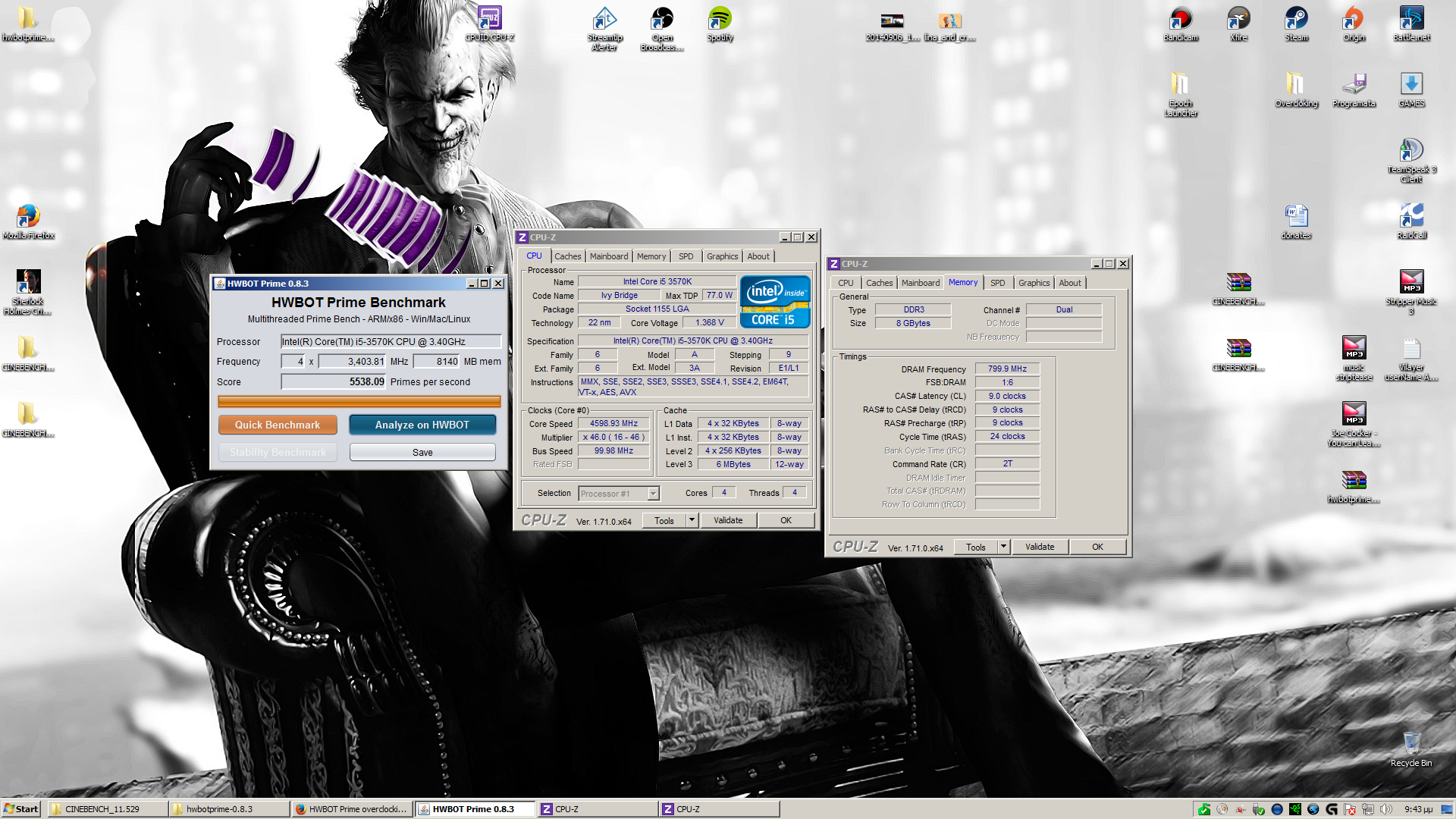Click the 8140 MB mem field
This screenshot has height=819, width=1456.
[436, 362]
